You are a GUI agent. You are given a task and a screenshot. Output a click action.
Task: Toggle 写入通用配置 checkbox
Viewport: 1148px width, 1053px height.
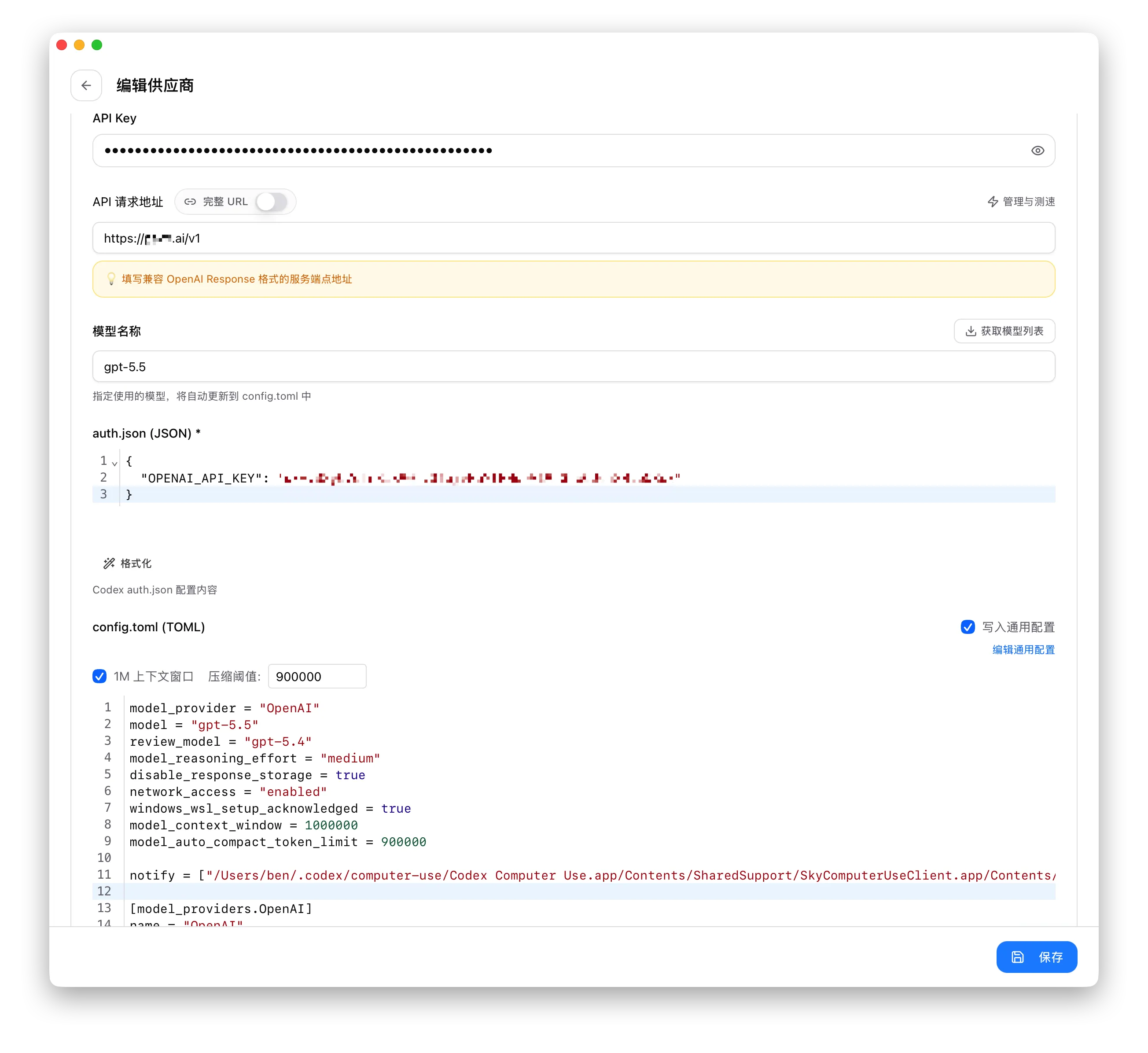click(968, 627)
